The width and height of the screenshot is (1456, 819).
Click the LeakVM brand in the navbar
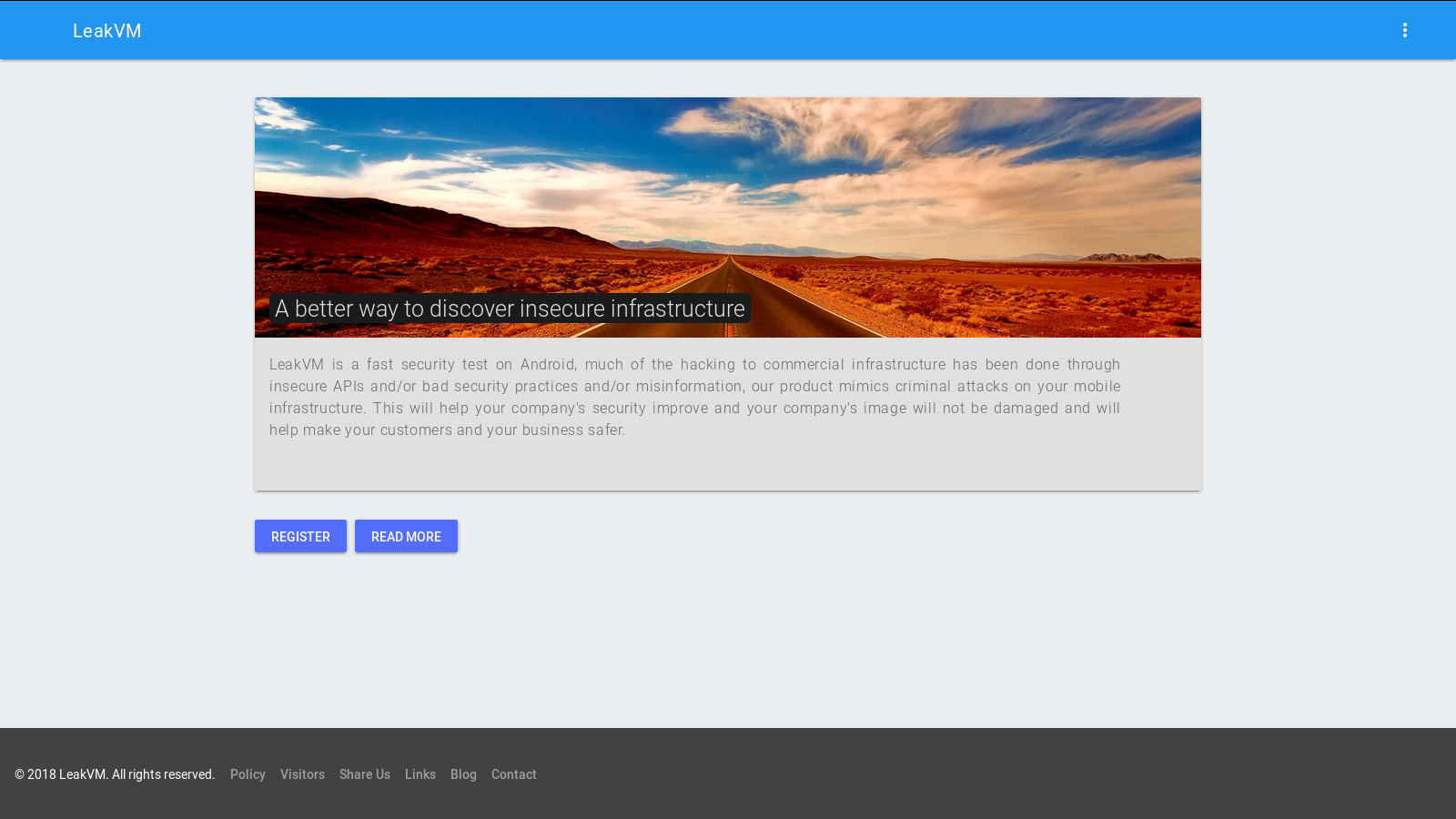pyautogui.click(x=106, y=30)
